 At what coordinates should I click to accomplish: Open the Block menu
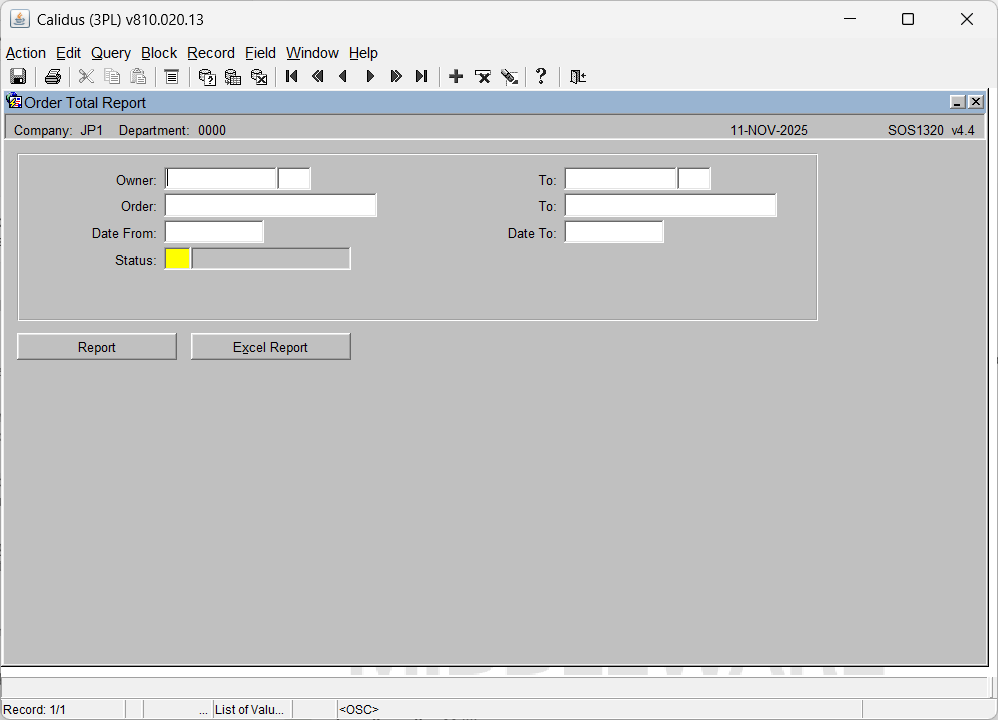tap(159, 53)
